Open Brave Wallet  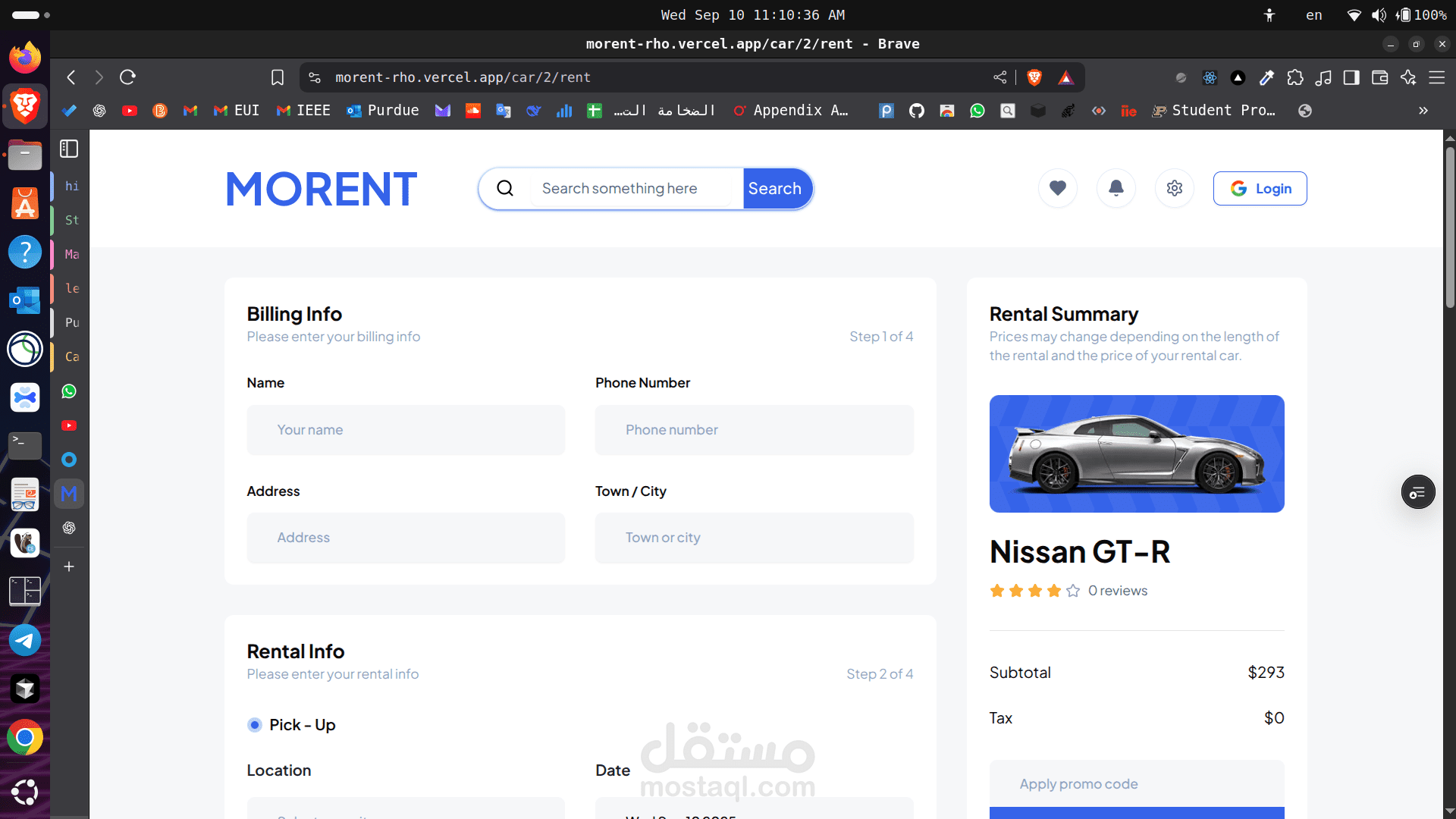[x=1380, y=77]
